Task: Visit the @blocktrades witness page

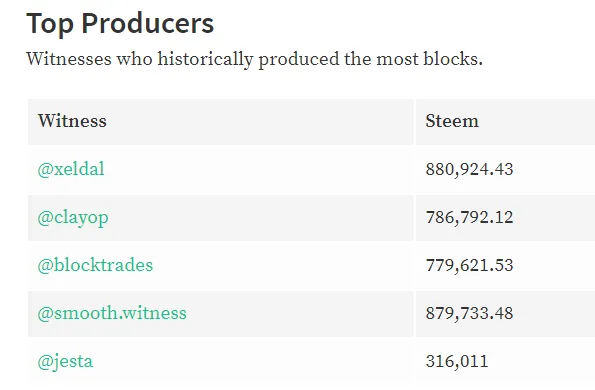Action: pos(95,265)
